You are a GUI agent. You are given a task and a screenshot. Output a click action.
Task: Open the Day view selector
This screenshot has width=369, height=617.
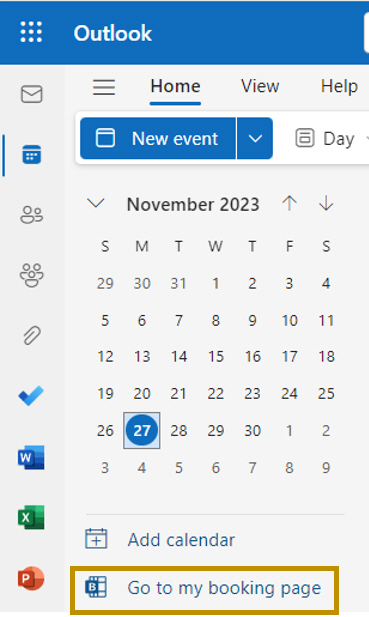(x=332, y=139)
